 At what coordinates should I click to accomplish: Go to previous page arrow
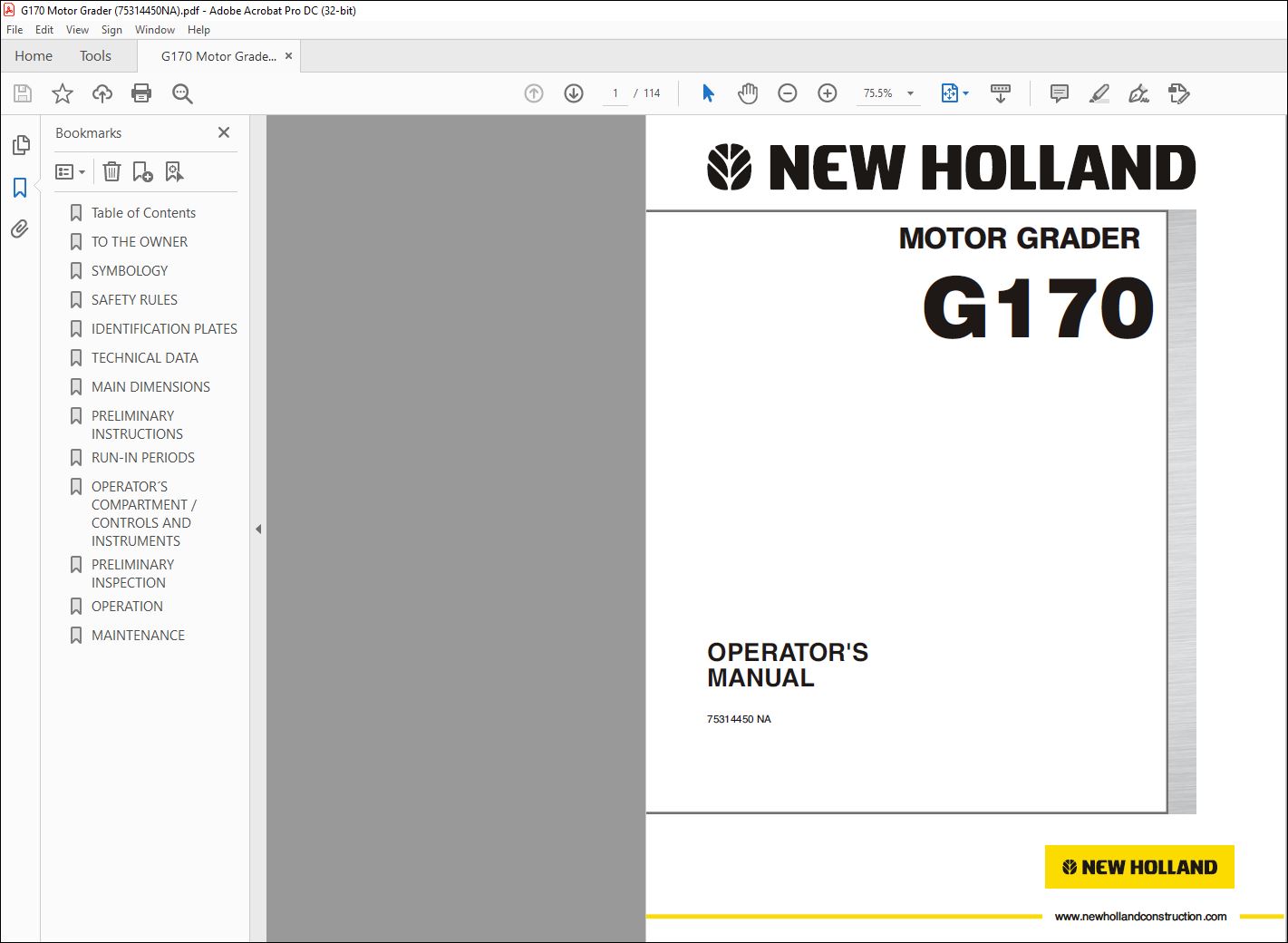[534, 93]
